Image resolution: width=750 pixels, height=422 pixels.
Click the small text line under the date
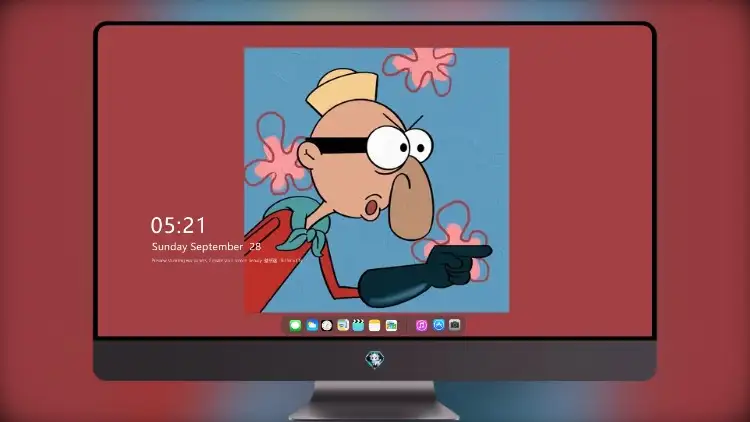coord(227,261)
